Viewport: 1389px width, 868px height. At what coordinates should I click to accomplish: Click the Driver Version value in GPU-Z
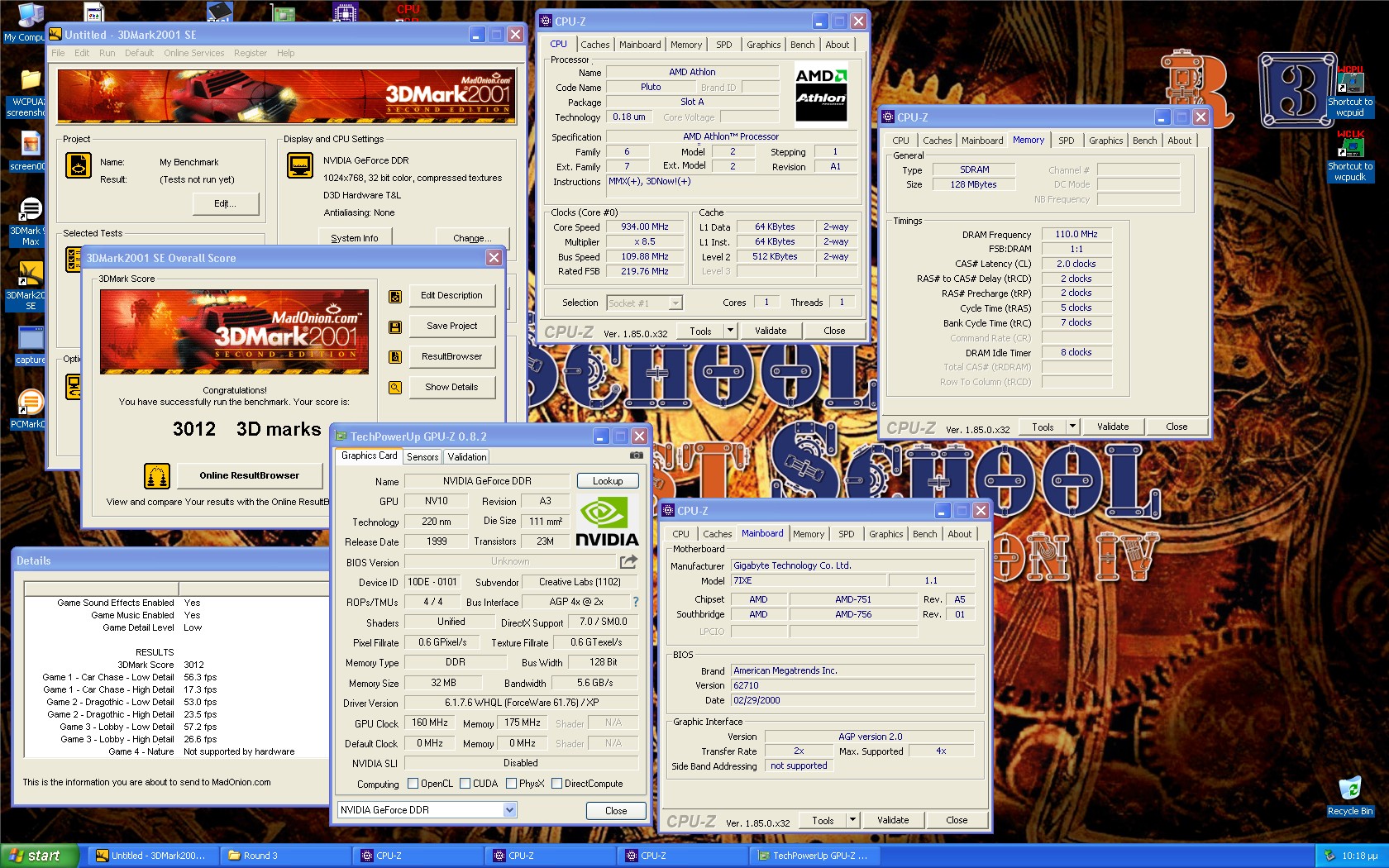pos(522,703)
